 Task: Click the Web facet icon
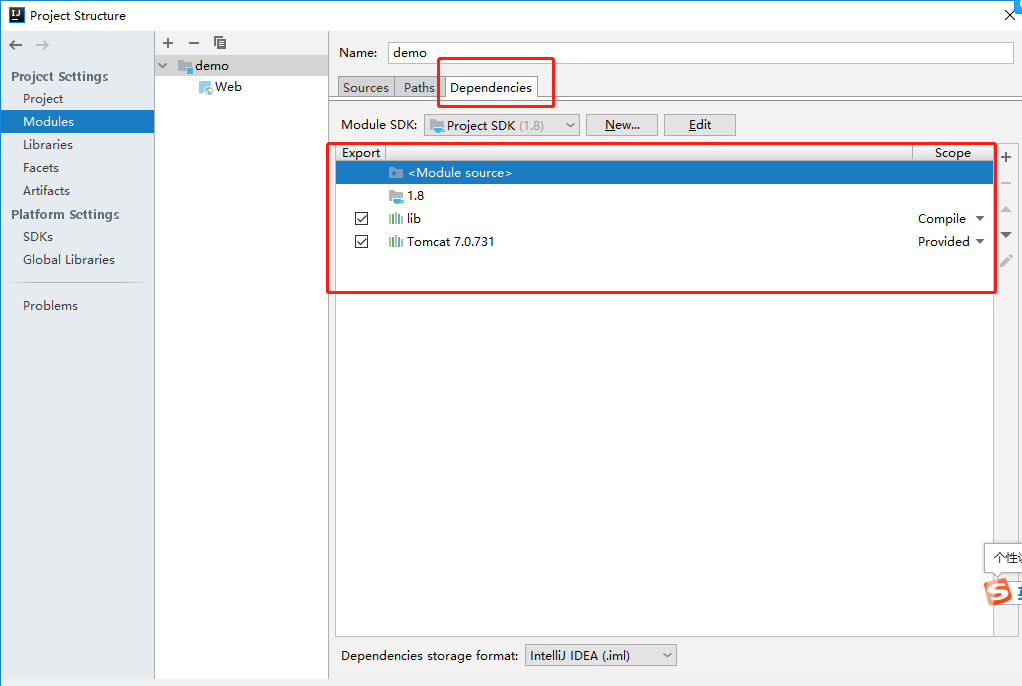coord(205,87)
